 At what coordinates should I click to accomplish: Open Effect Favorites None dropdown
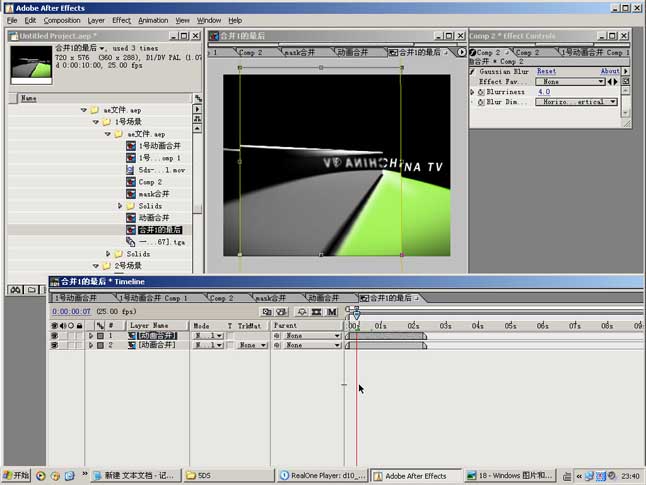coord(570,82)
